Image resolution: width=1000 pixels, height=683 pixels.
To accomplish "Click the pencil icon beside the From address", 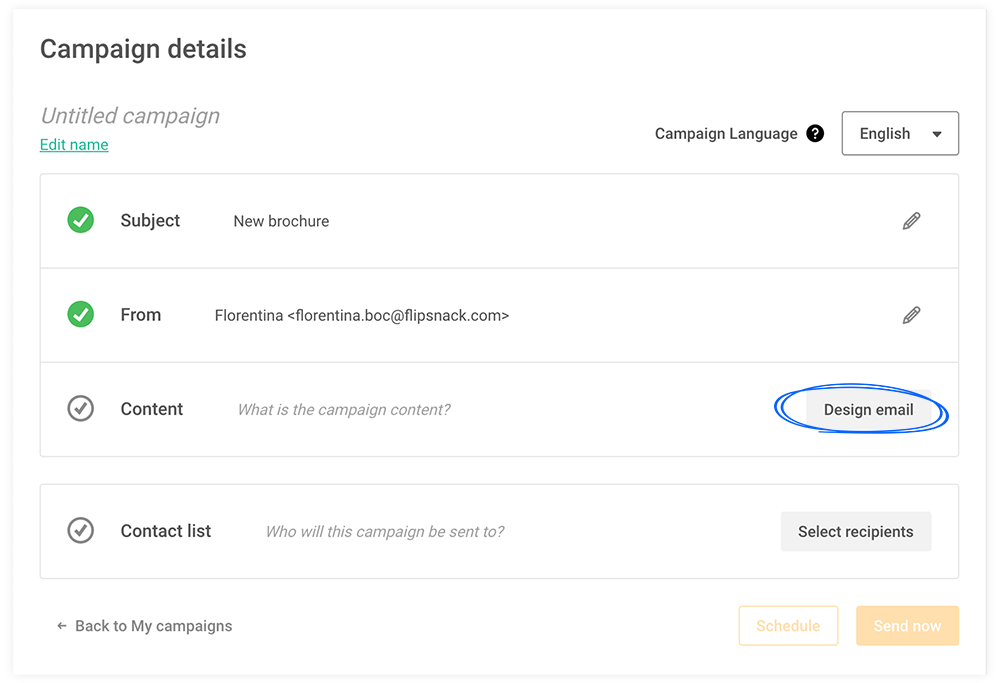I will click(x=911, y=314).
